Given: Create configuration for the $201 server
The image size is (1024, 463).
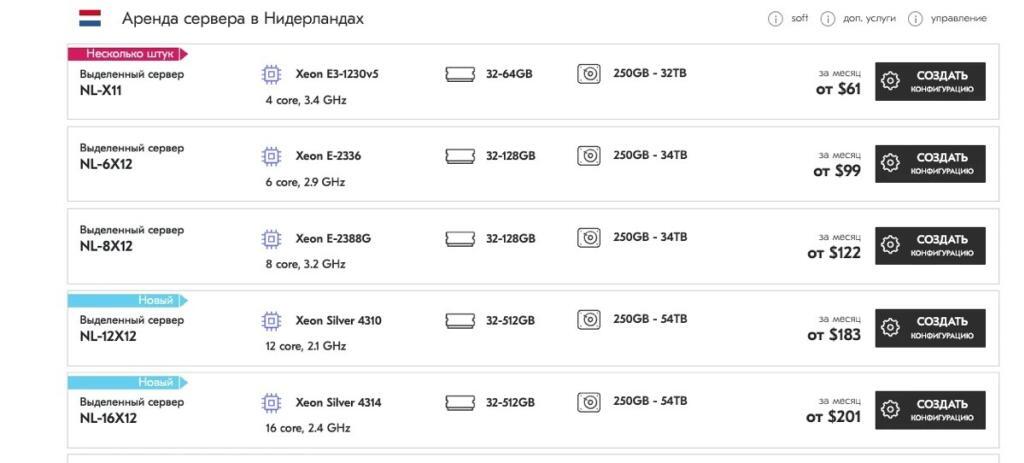Looking at the screenshot, I should [930, 410].
